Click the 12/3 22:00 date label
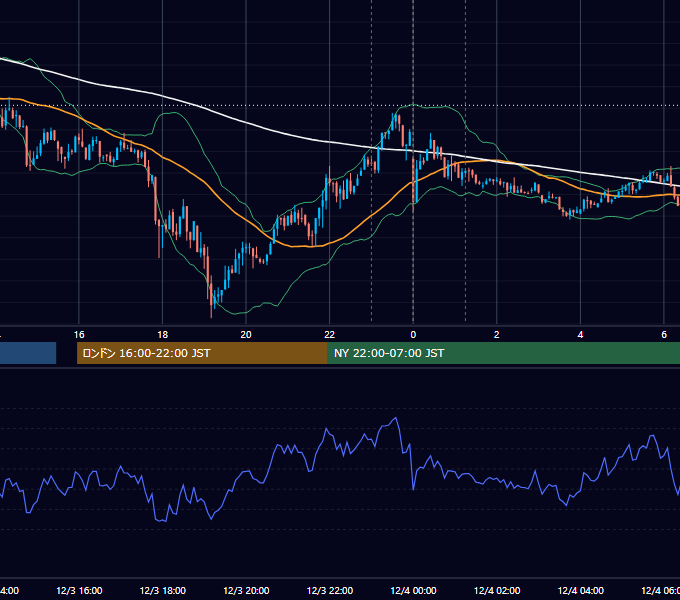680x600 pixels. 330,590
